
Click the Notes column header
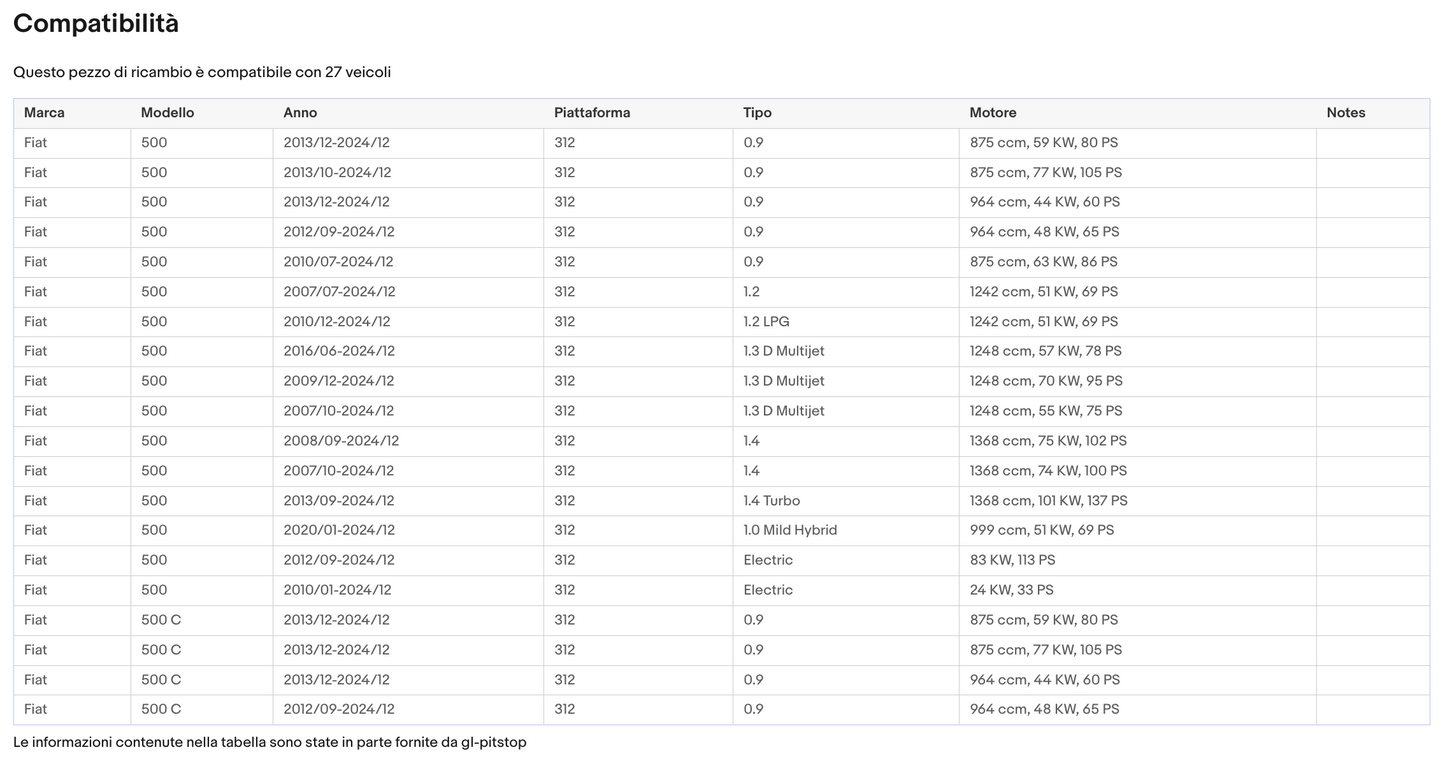pos(1345,113)
